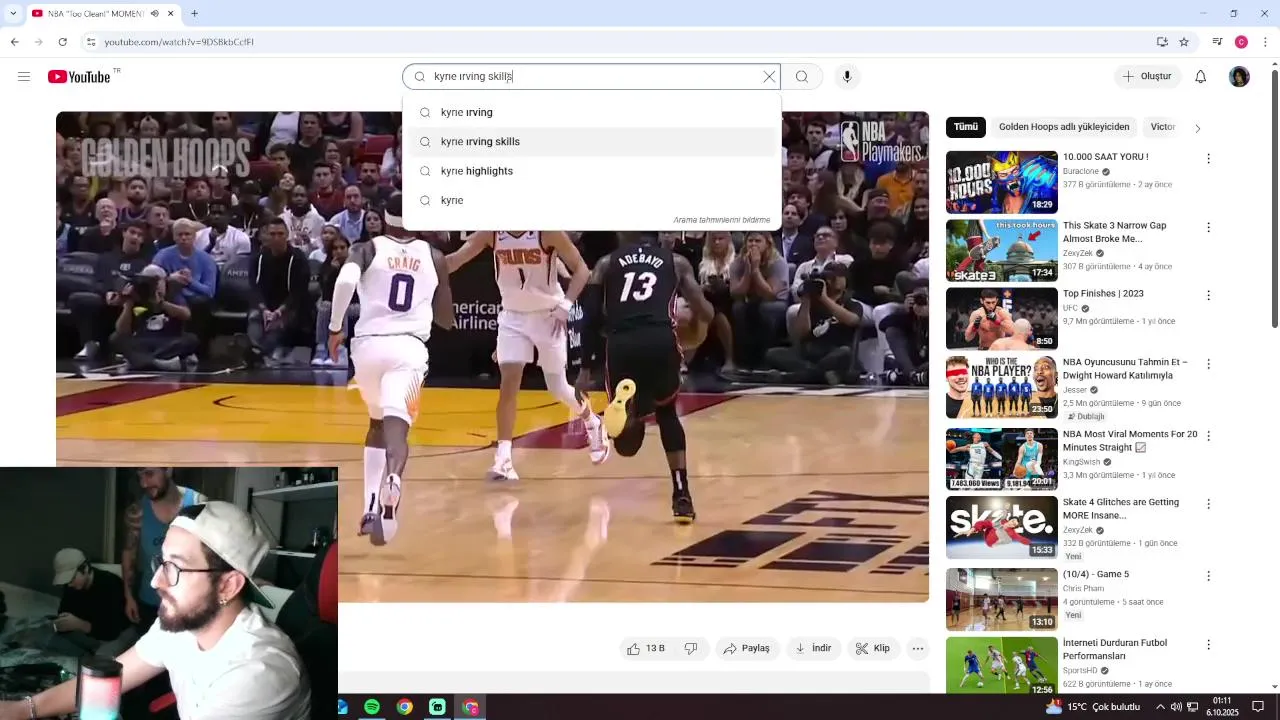1280x720 pixels.
Task: View site information icon in address bar
Action: (x=91, y=42)
